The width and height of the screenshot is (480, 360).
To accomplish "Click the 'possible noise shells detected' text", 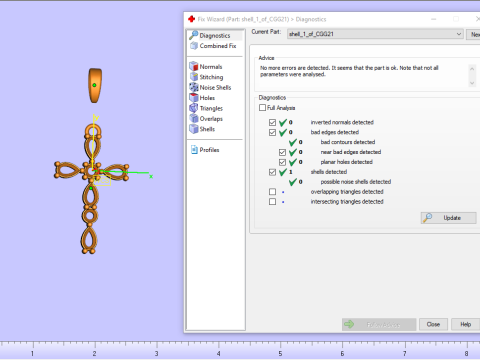I will point(356,182).
